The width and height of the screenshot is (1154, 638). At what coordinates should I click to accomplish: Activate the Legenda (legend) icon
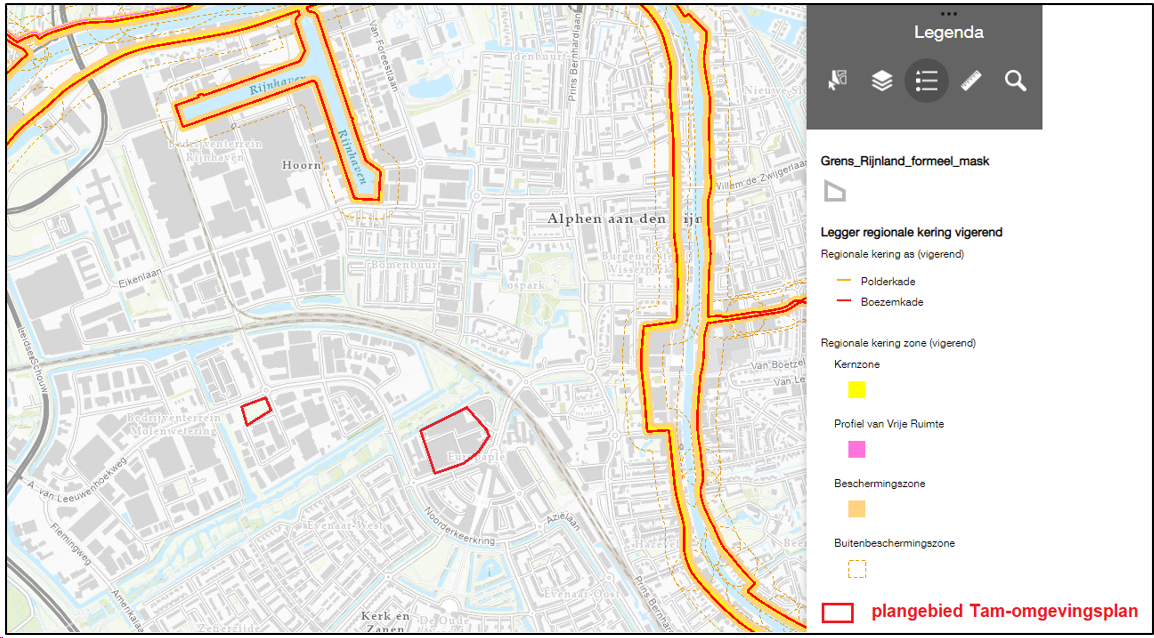[x=927, y=80]
